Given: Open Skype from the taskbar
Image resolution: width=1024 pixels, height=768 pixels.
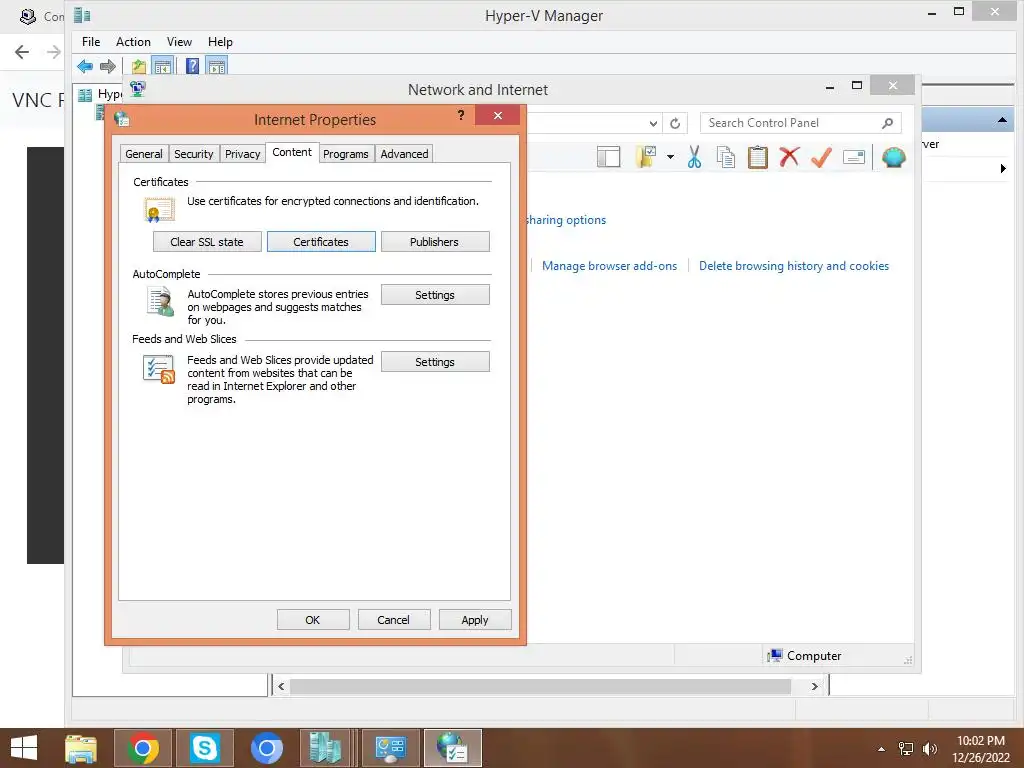Looking at the screenshot, I should tap(204, 748).
